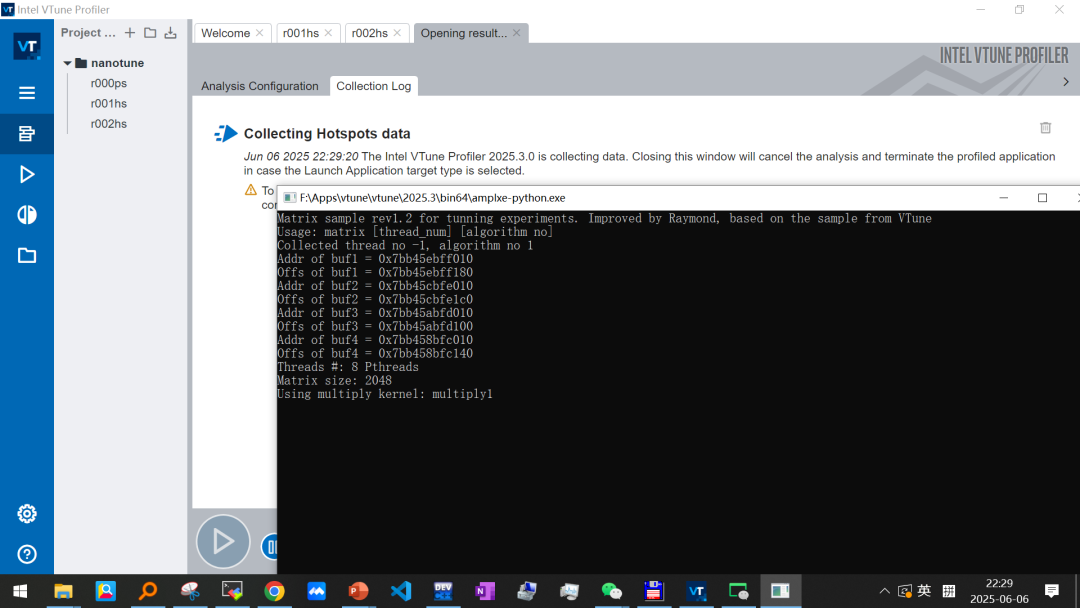The height and width of the screenshot is (608, 1080).
Task: Switch to the r002hs tab
Action: 370,33
